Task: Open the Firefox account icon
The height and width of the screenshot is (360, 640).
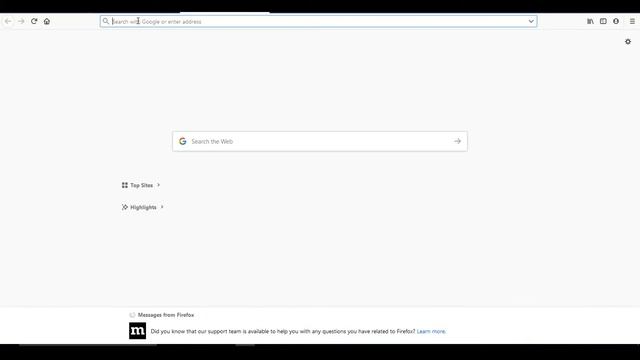Action: point(616,21)
